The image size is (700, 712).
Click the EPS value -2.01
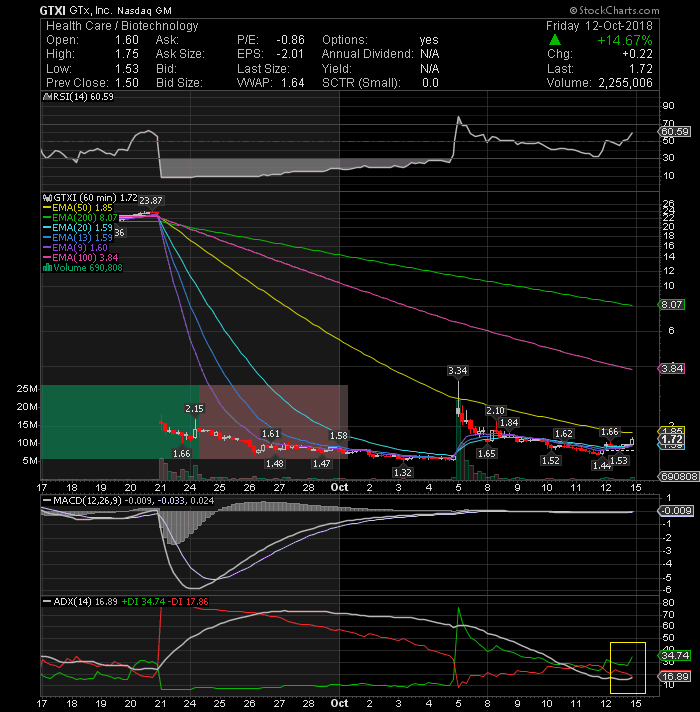point(290,54)
